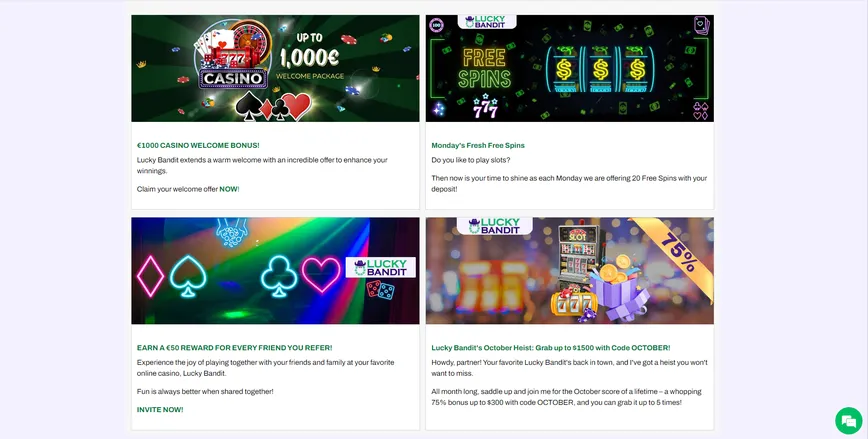Click the CASINO sign in welcome banner
This screenshot has height=439, width=868.
[233, 79]
